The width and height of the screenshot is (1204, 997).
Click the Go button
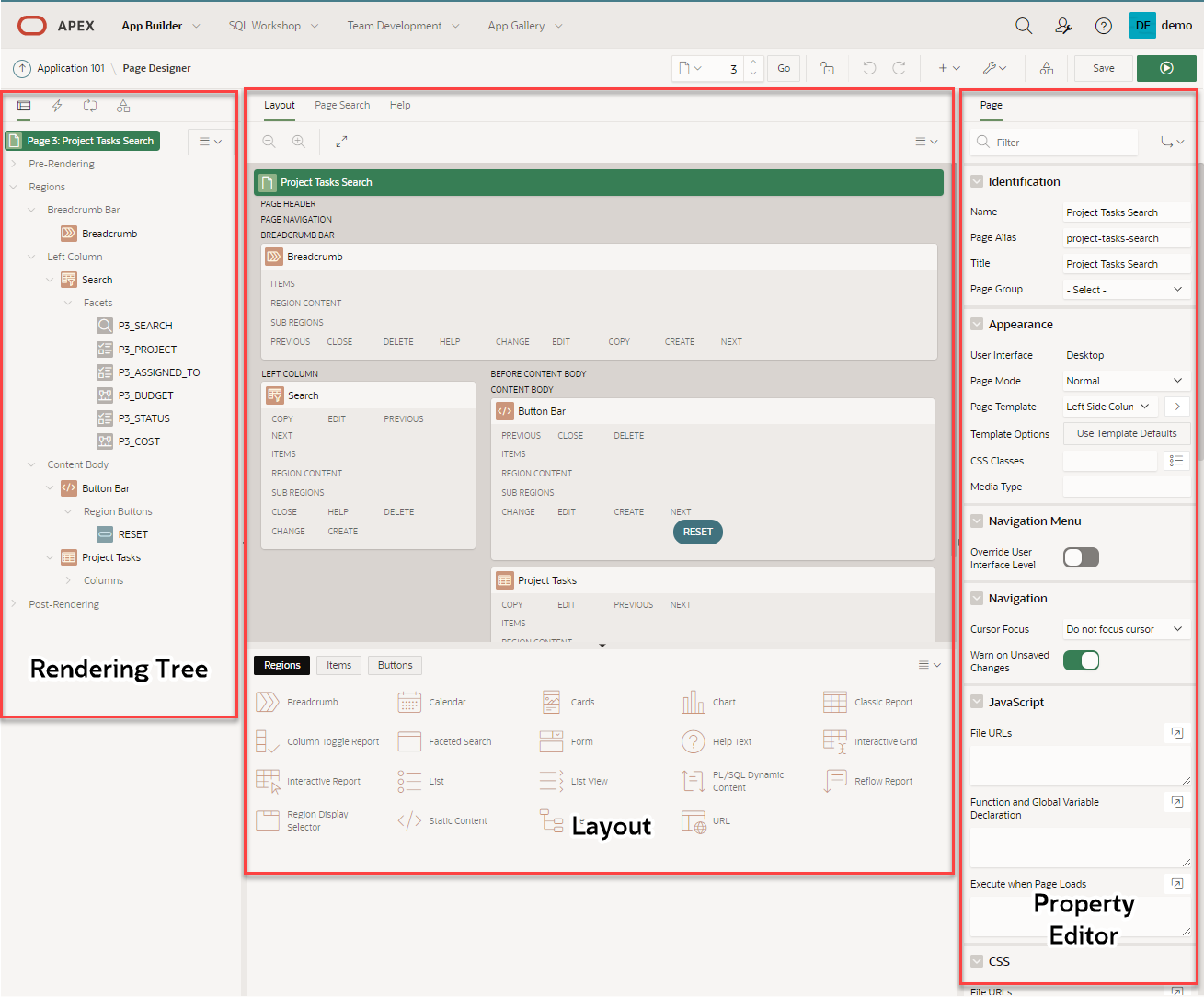coord(784,68)
